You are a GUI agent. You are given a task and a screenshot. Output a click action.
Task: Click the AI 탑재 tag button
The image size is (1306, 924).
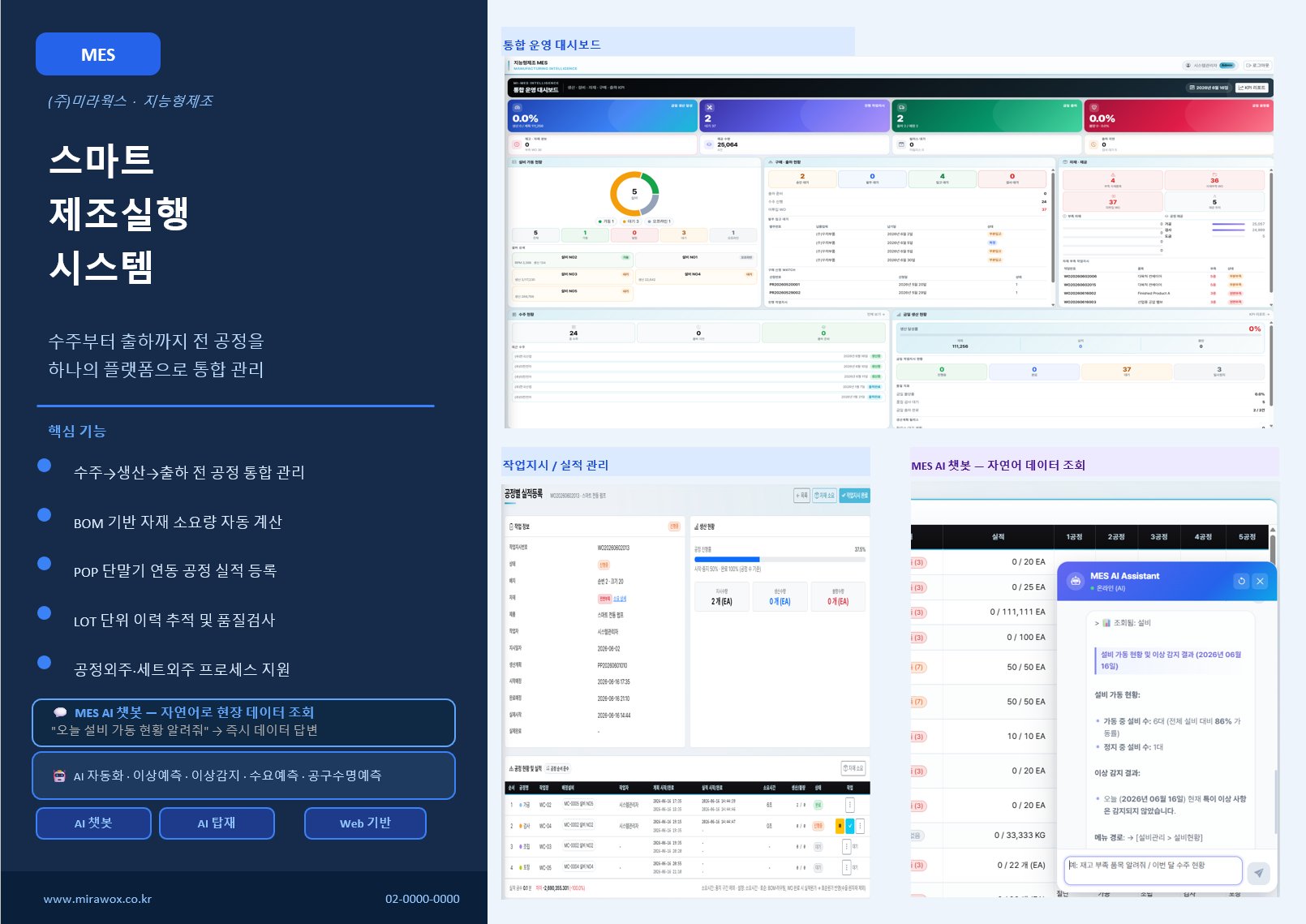pyautogui.click(x=217, y=823)
